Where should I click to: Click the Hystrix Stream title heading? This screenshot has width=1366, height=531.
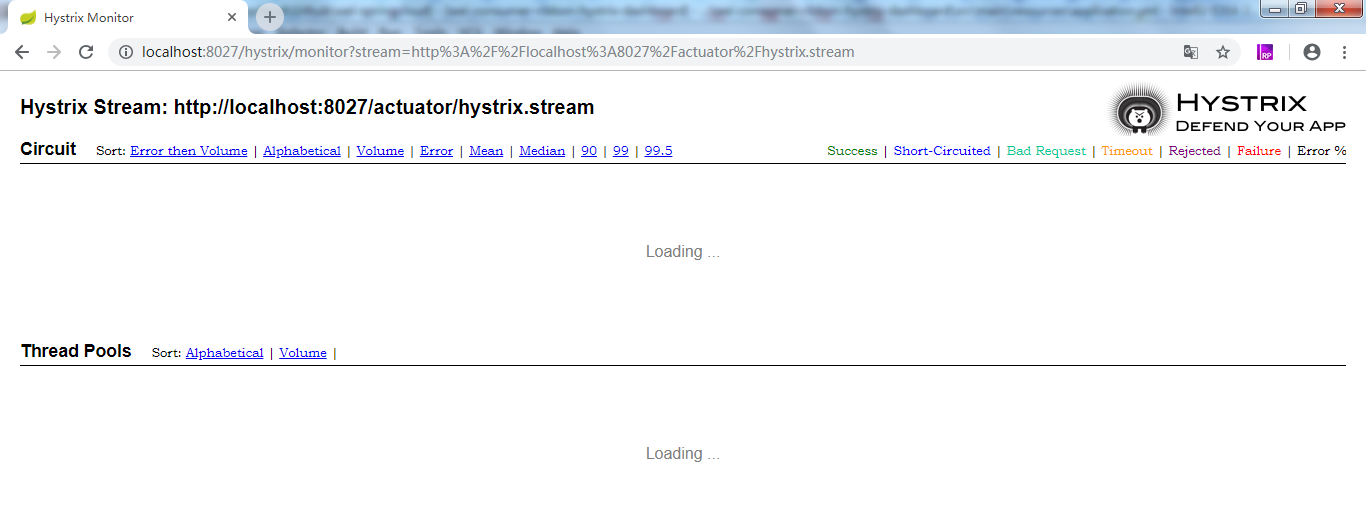pyautogui.click(x=307, y=107)
